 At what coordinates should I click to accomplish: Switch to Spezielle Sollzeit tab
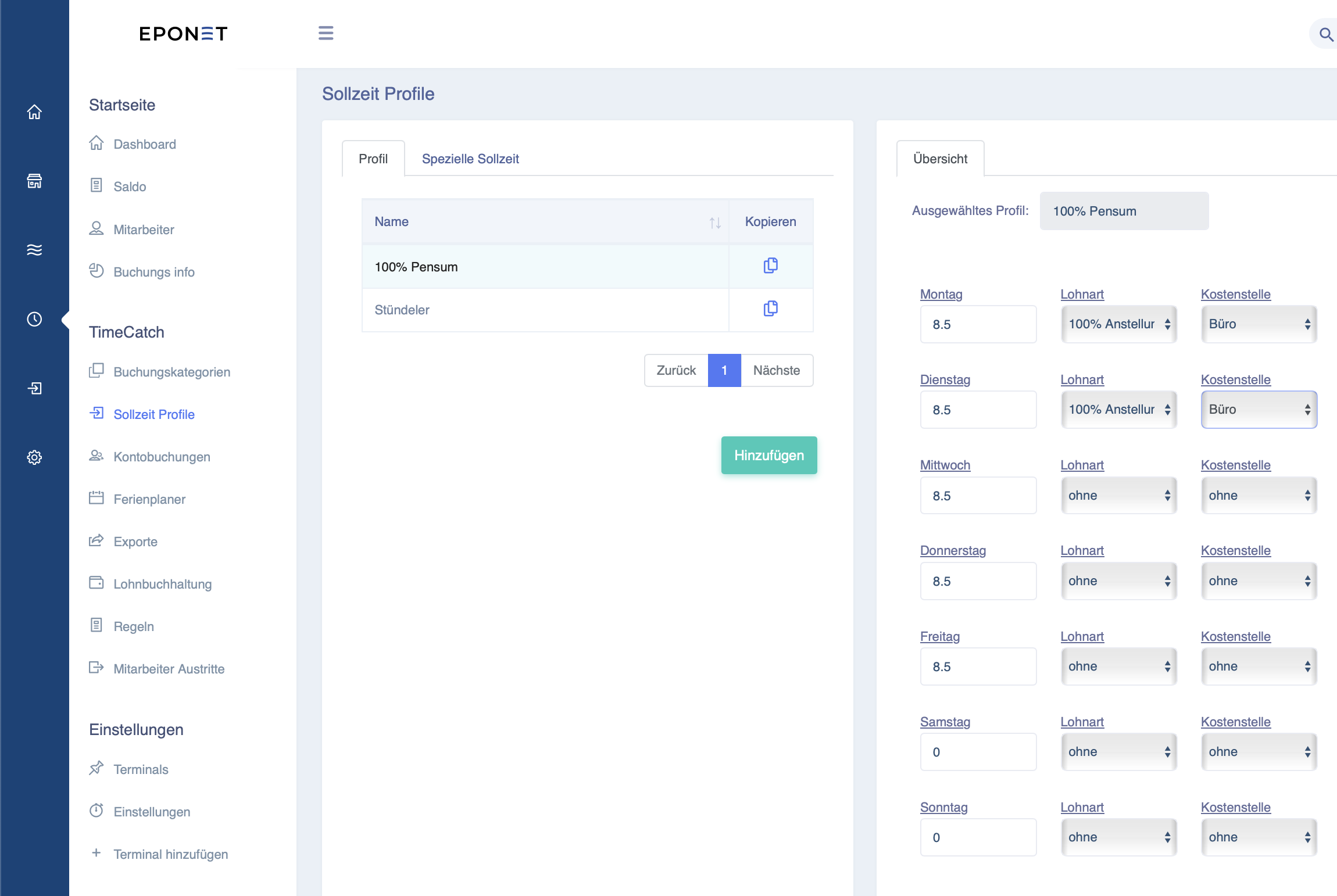coord(470,159)
